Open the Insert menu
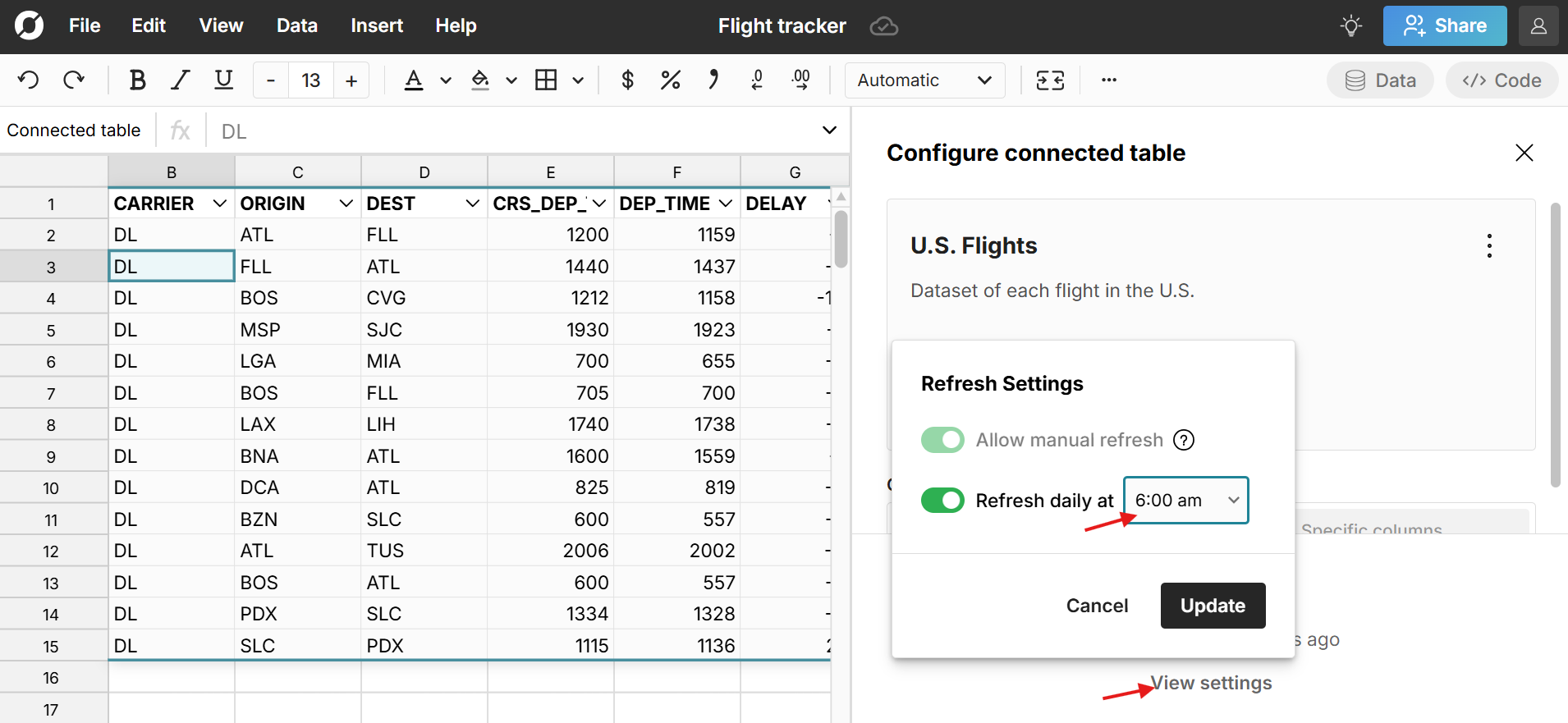The image size is (1568, 723). [x=377, y=26]
